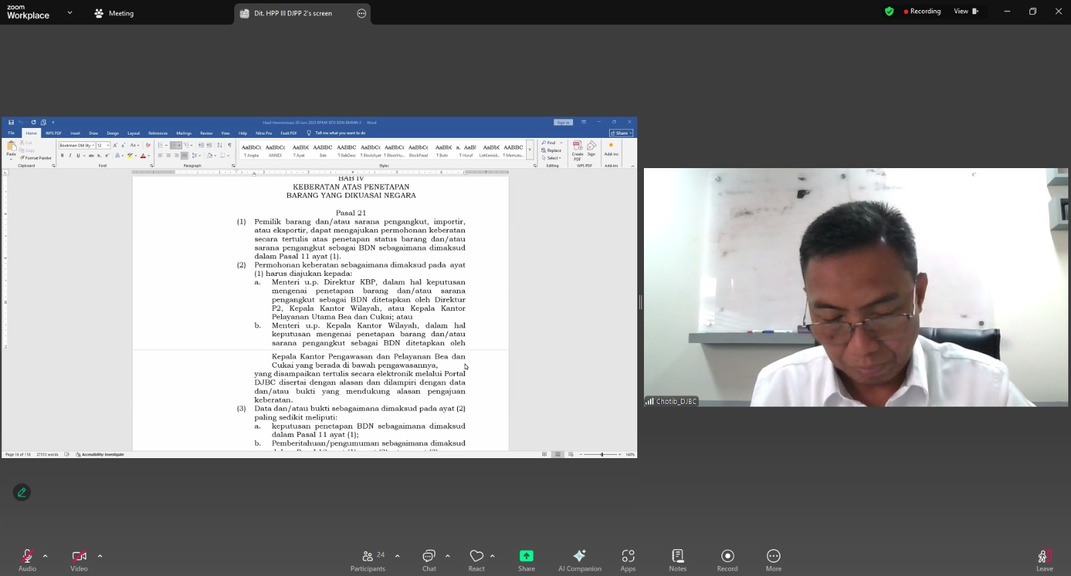Click the Page 16 status bar indicator
The image size is (1071, 576).
pos(18,454)
